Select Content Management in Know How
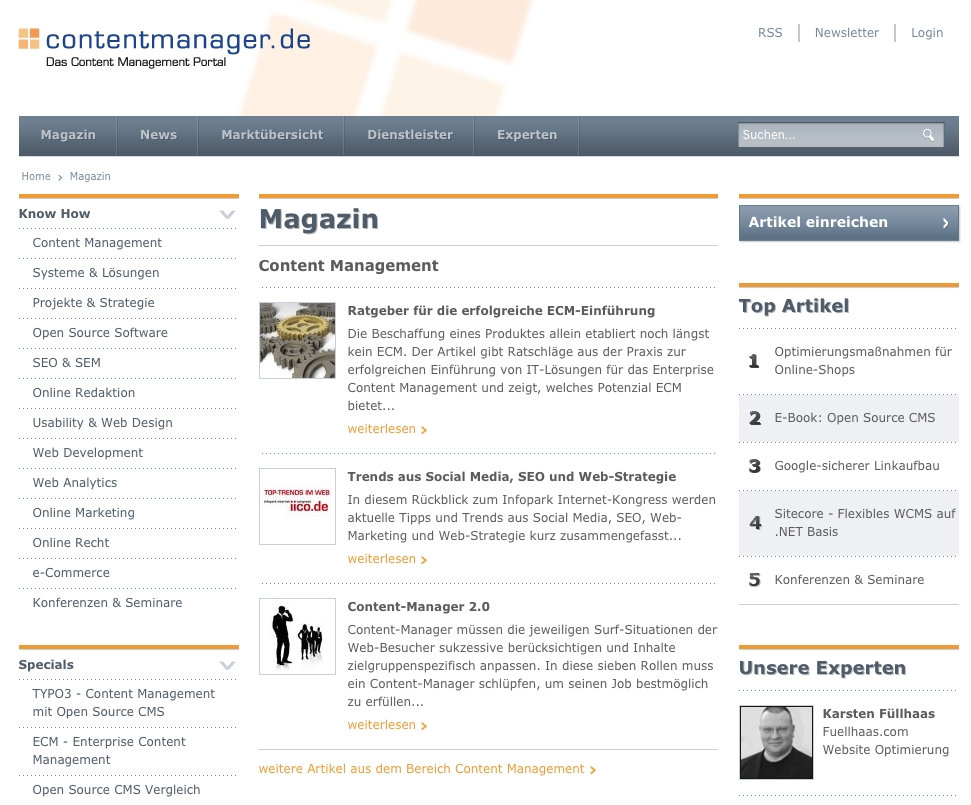This screenshot has height=805, width=971. tap(97, 243)
